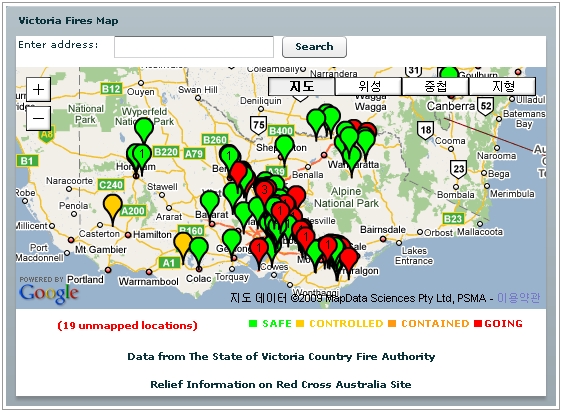Image resolution: width=562 pixels, height=412 pixels.
Task: Click the Canberra city label
Action: click(x=451, y=106)
